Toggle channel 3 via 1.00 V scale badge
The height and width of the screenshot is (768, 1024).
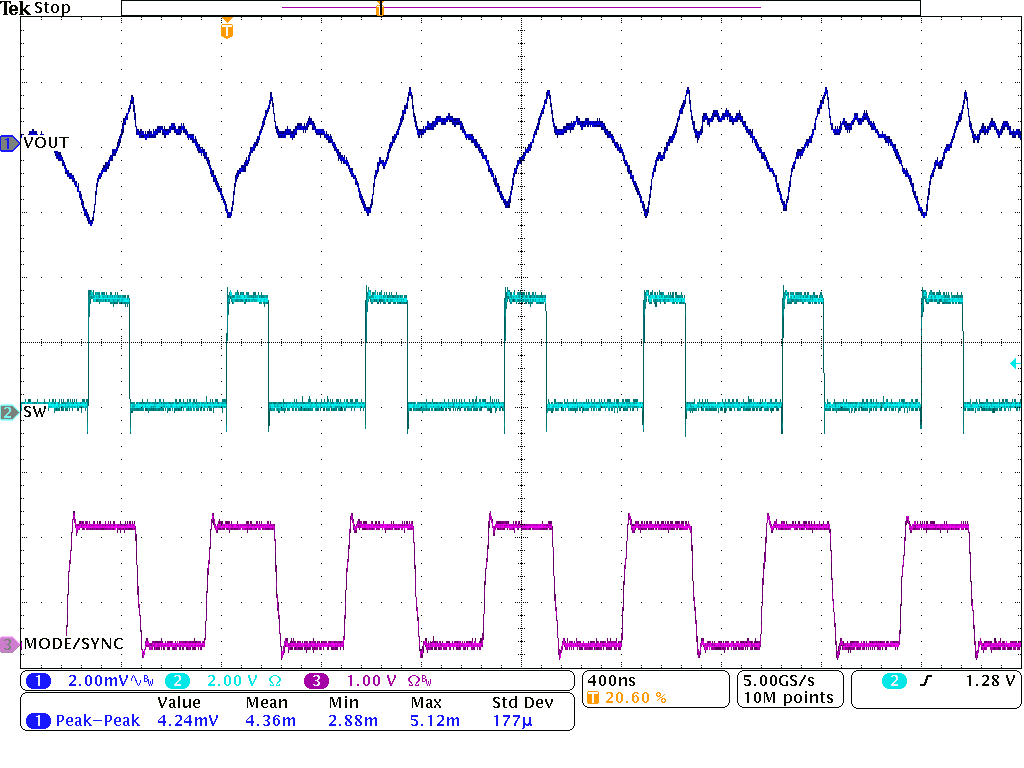[x=316, y=681]
